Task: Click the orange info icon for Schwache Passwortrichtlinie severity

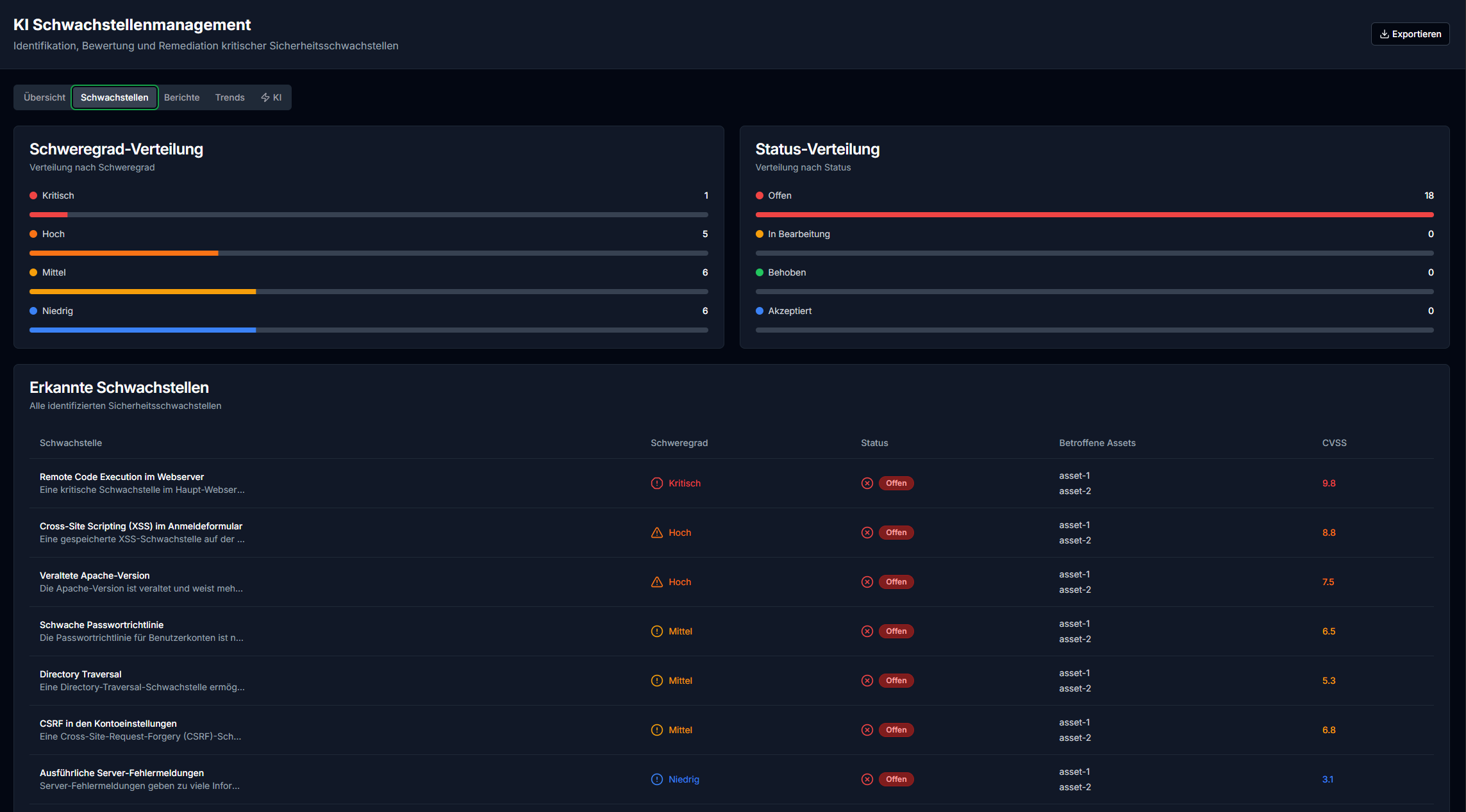Action: 656,631
